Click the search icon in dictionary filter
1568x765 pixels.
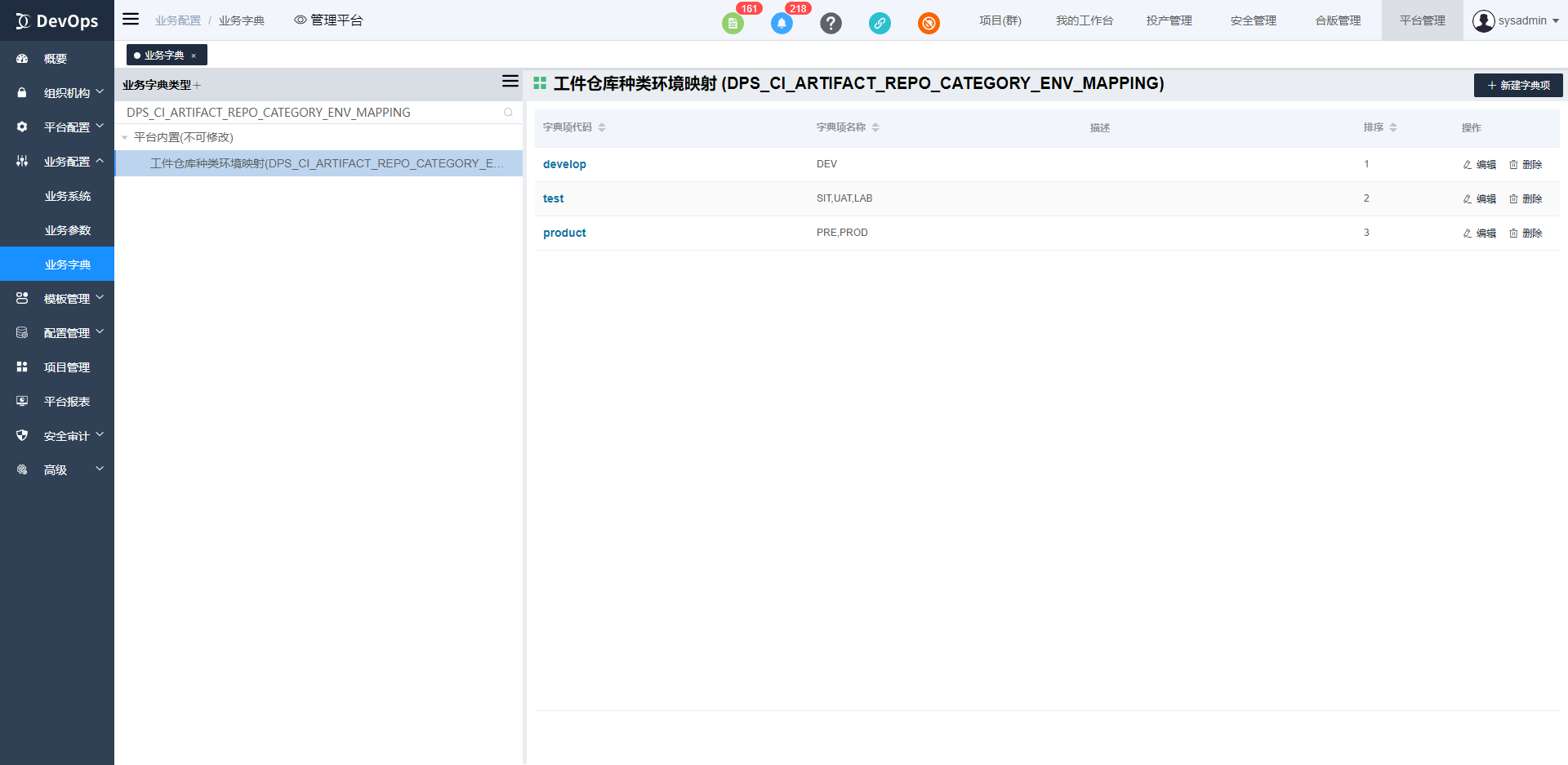tap(508, 113)
